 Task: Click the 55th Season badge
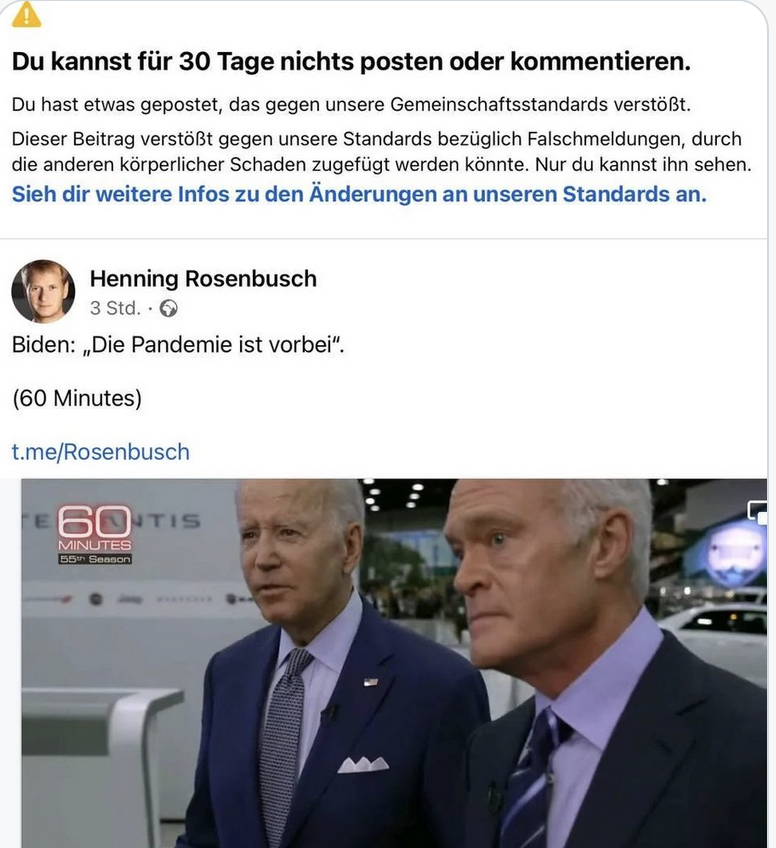point(95,559)
